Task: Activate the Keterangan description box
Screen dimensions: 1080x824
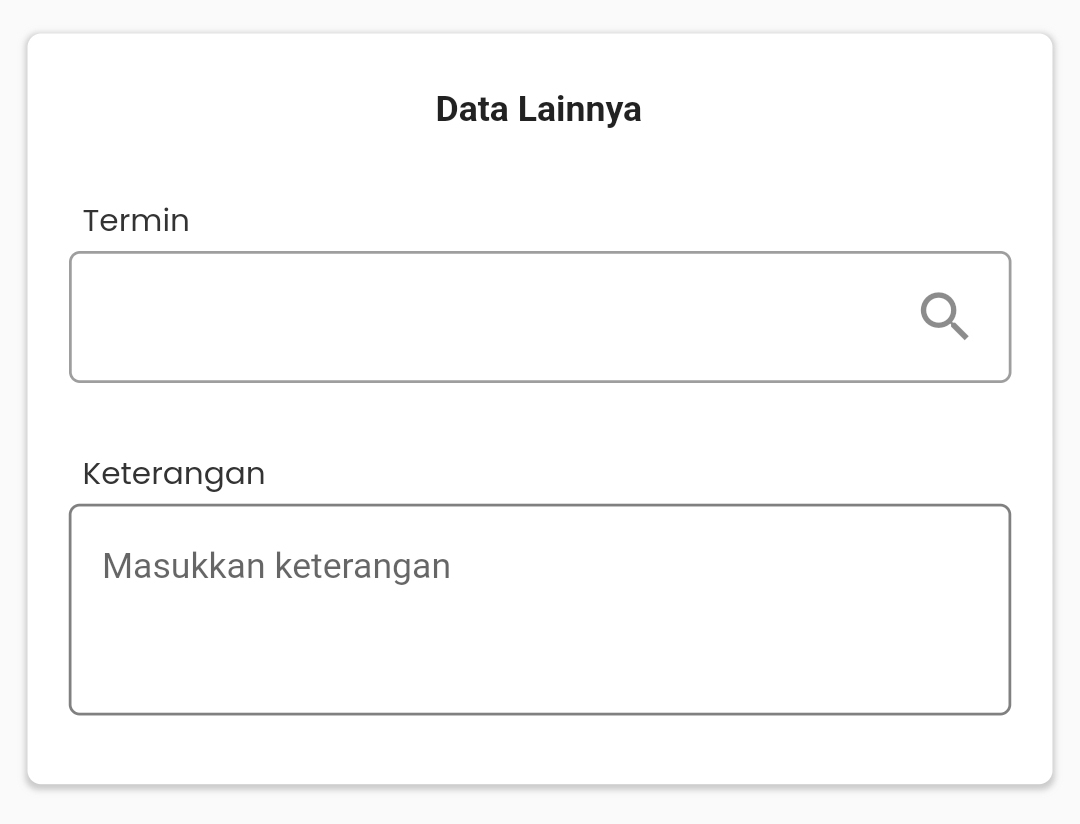Action: (540, 610)
